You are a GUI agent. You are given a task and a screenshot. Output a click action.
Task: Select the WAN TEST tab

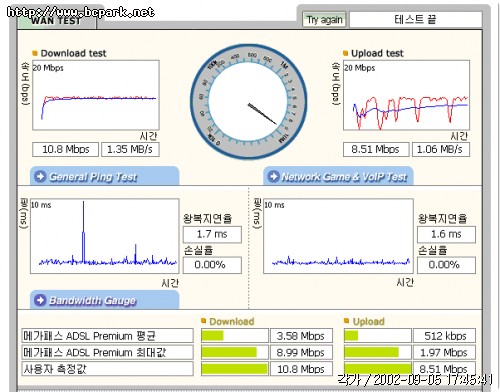tap(57, 21)
